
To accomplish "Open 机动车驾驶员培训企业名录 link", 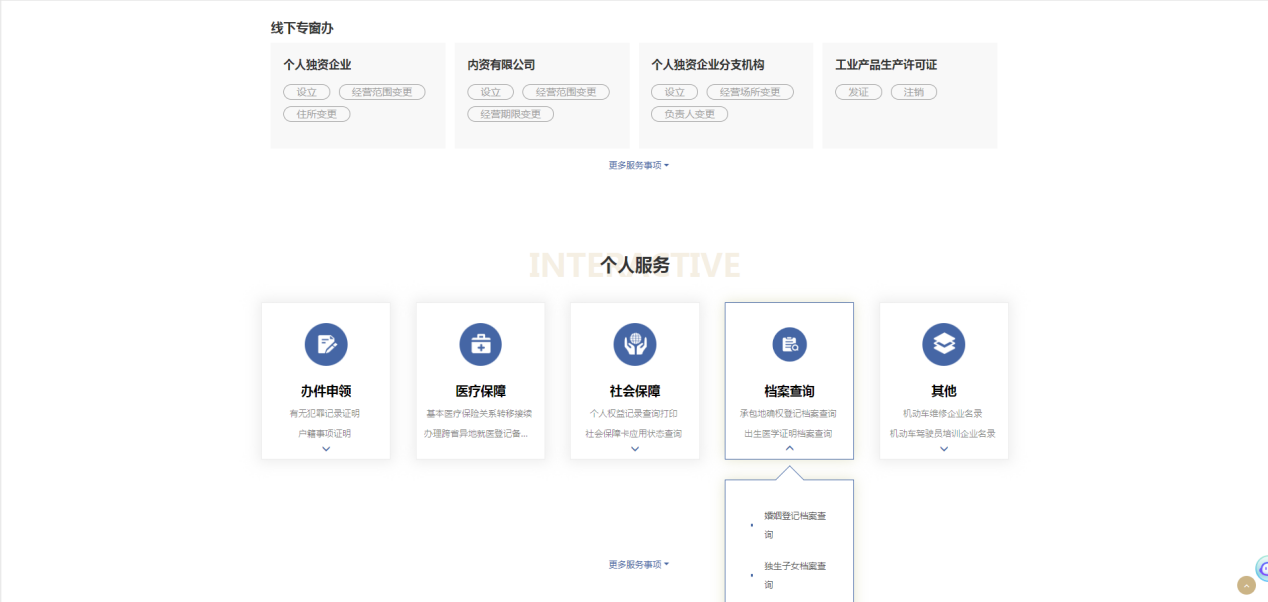I will pos(943,434).
